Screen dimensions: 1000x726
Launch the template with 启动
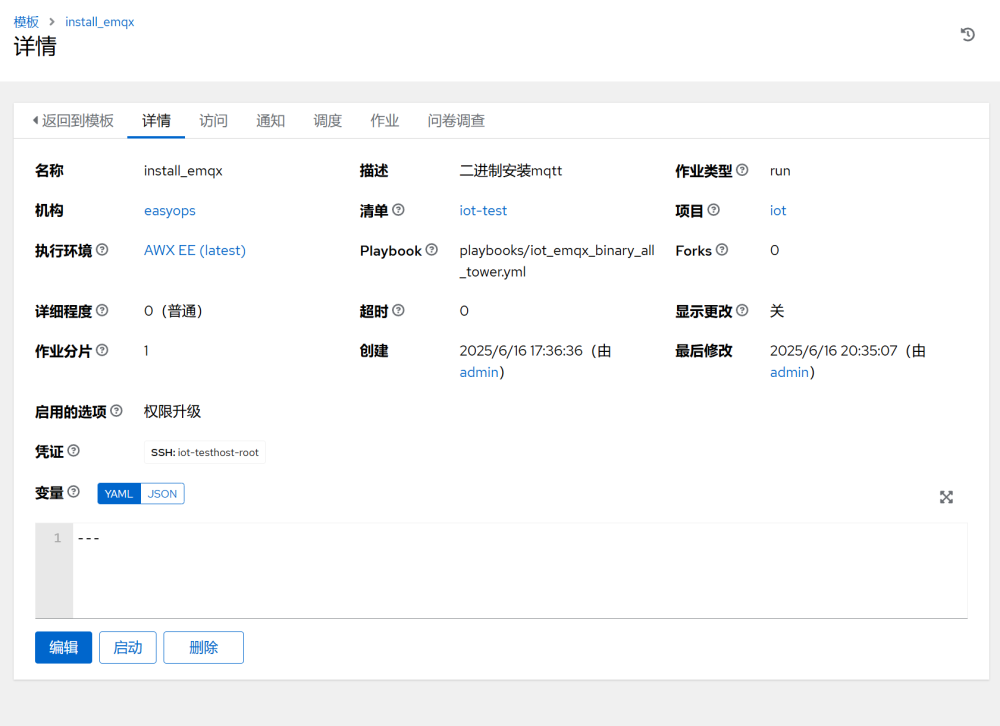click(x=127, y=647)
